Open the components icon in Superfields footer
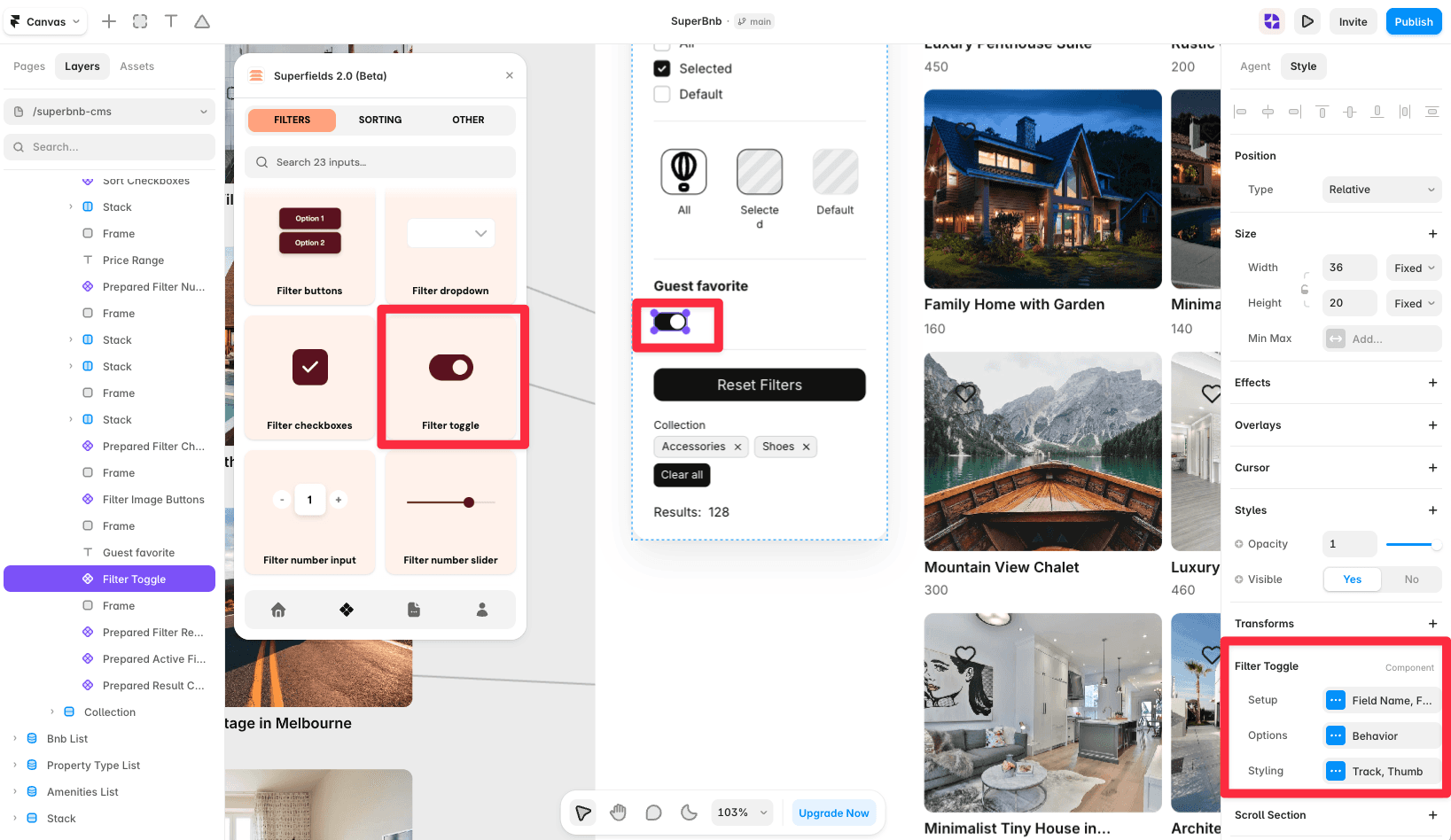The image size is (1451, 840). [347, 610]
